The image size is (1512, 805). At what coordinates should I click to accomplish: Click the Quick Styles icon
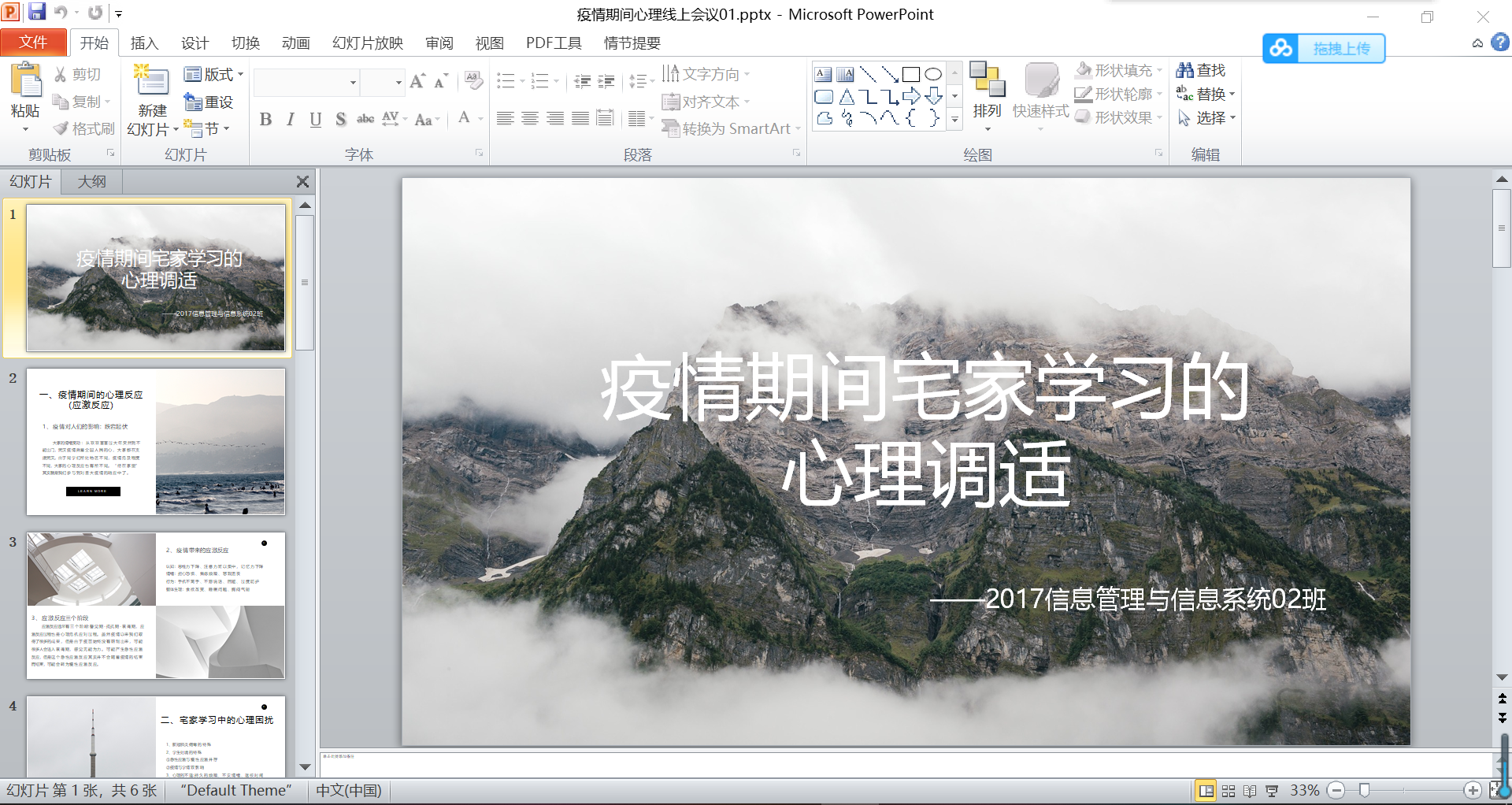(1041, 80)
